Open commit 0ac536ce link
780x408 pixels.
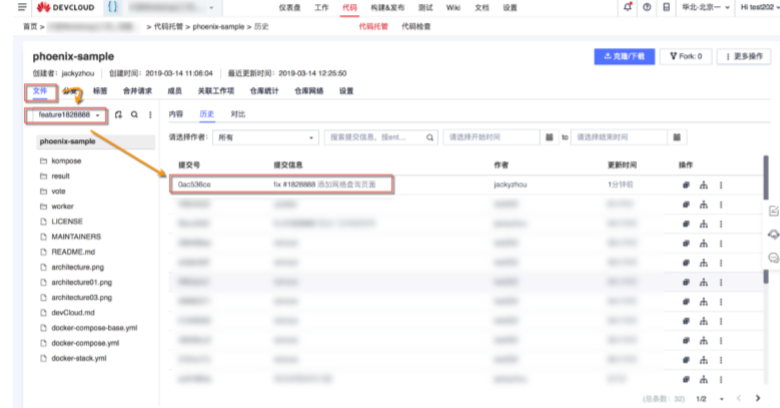(x=195, y=185)
